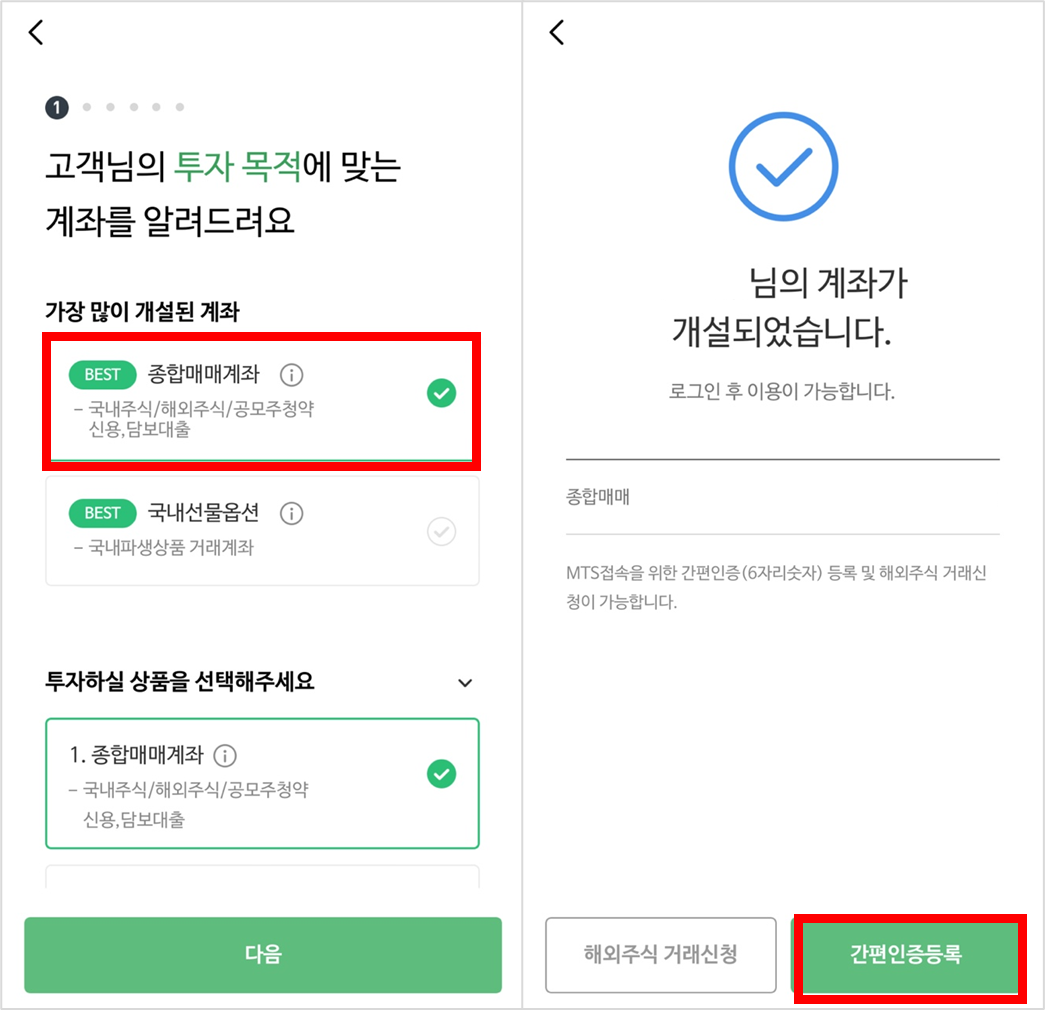Tap back arrow on account opened screen
1045x1010 pixels.
point(557,32)
